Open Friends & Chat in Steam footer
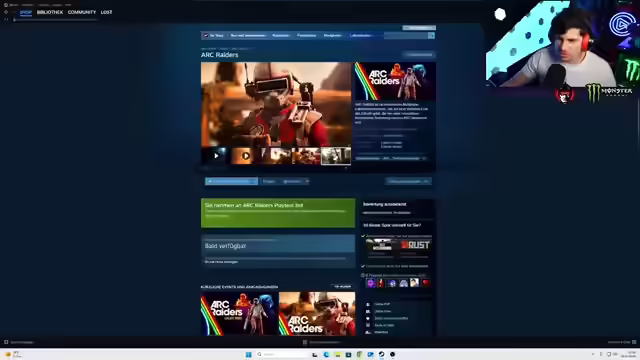The width and height of the screenshot is (640, 360). (x=622, y=342)
